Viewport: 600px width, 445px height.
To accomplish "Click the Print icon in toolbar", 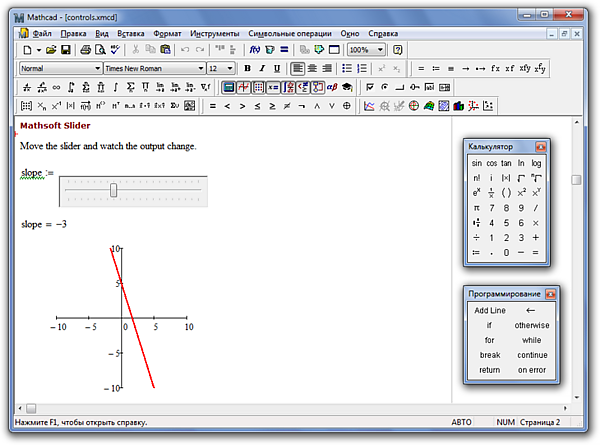I will [86, 49].
